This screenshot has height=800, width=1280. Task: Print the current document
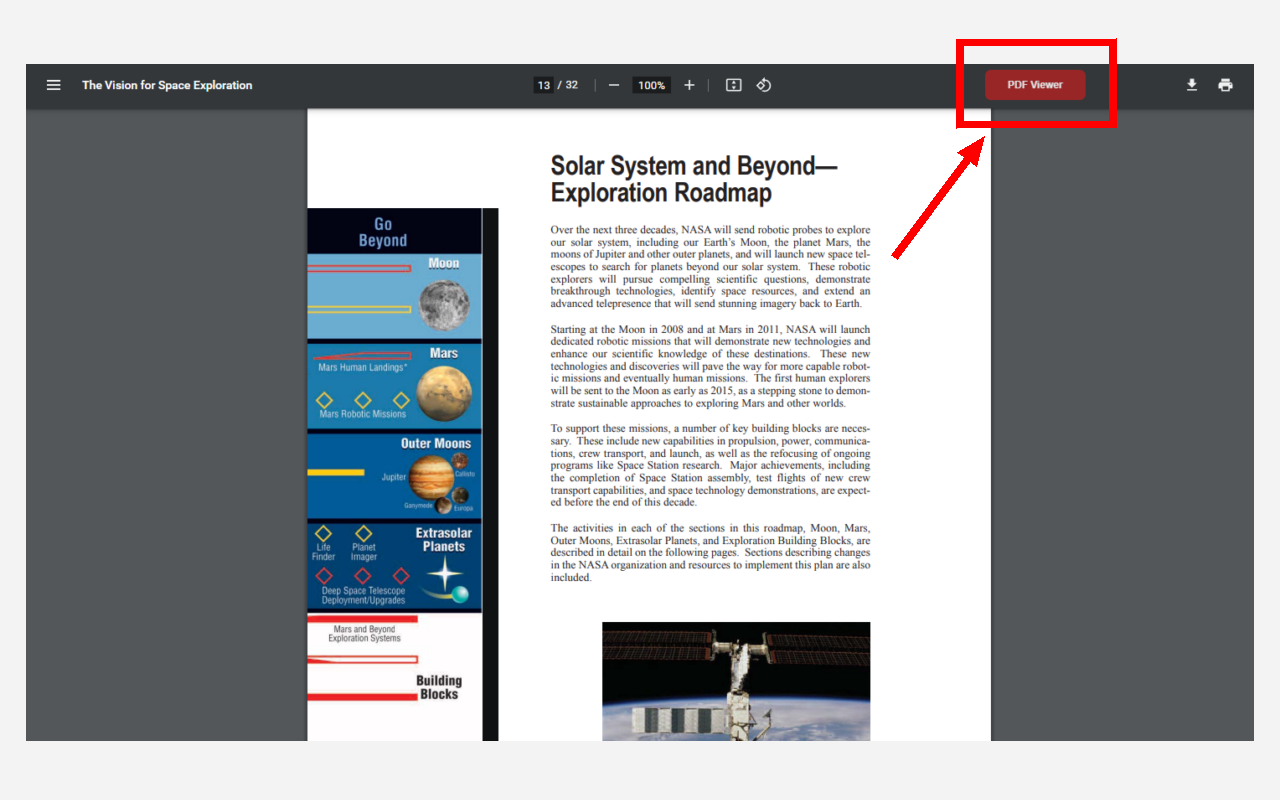point(1225,85)
